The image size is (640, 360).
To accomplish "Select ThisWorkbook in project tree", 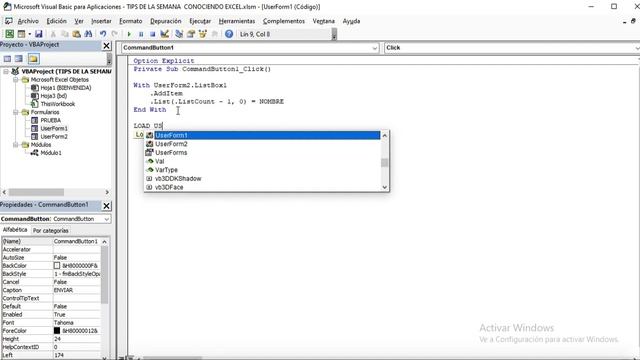I will (58, 104).
